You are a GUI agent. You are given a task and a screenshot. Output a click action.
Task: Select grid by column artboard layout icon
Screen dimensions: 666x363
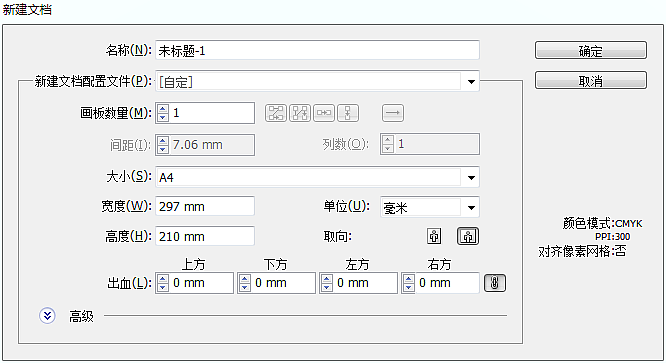pos(300,113)
